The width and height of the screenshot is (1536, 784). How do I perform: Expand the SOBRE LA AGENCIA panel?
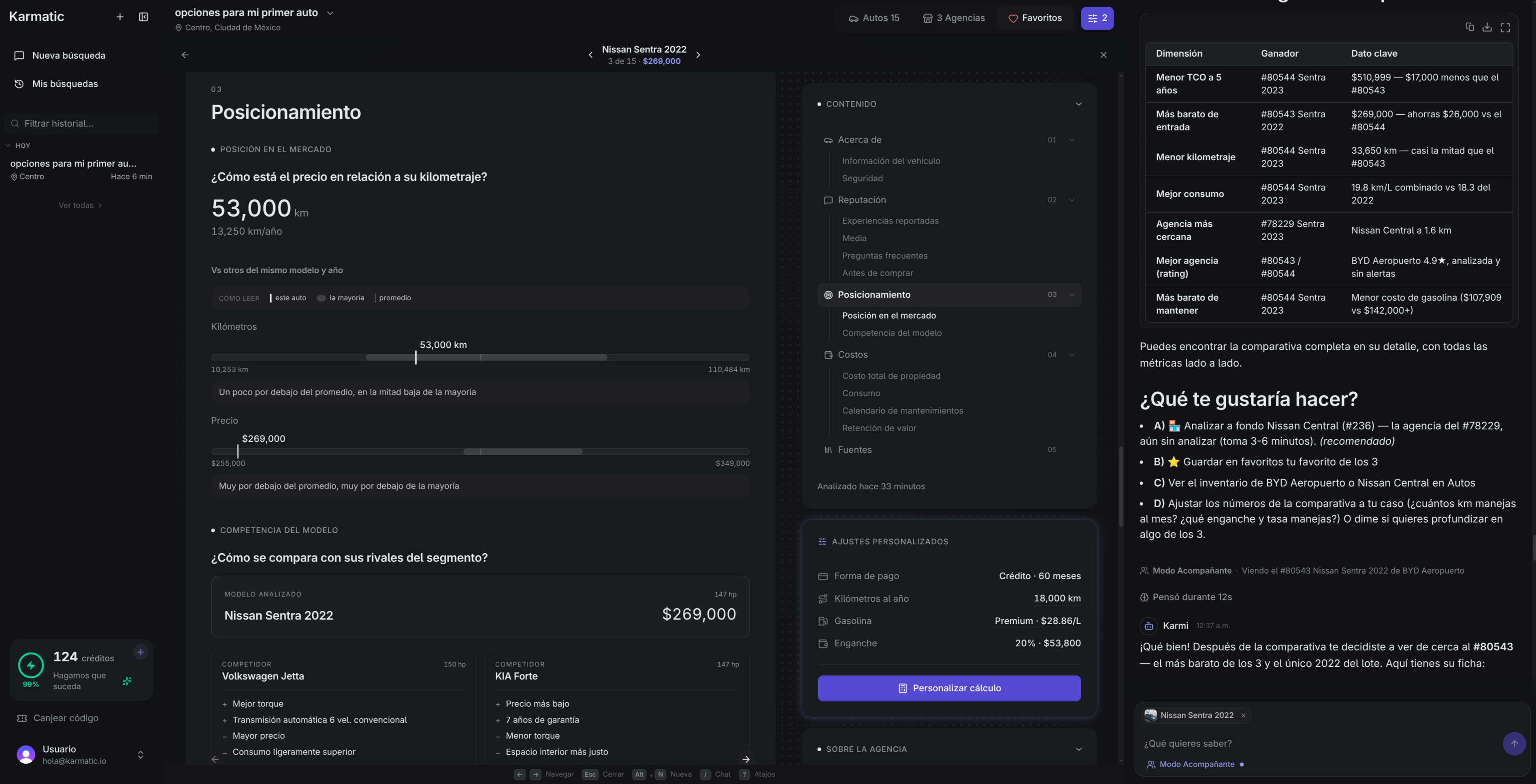click(x=1079, y=750)
